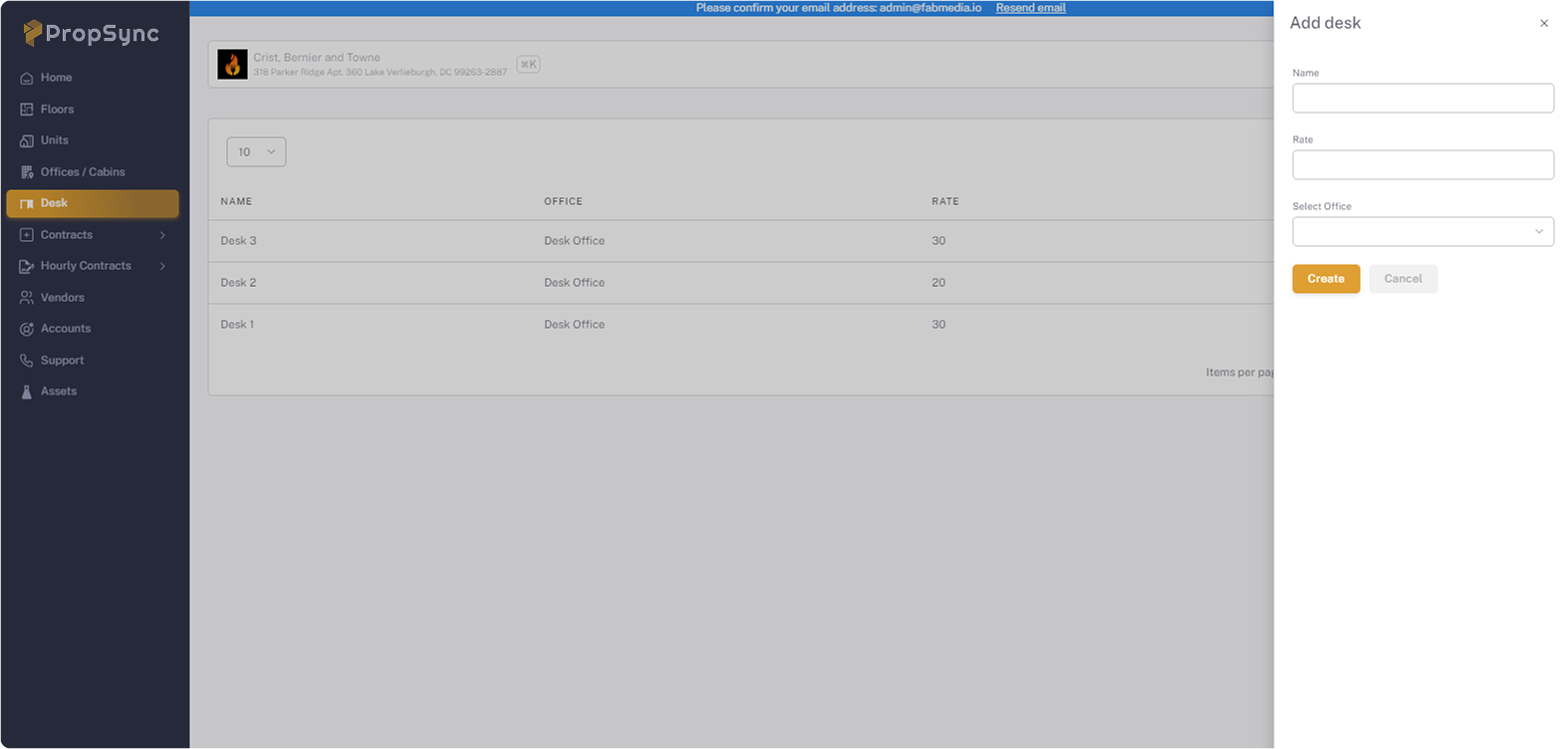Click the Hourly Contracts pen icon
Screen dimensions: 1568x749
27,266
